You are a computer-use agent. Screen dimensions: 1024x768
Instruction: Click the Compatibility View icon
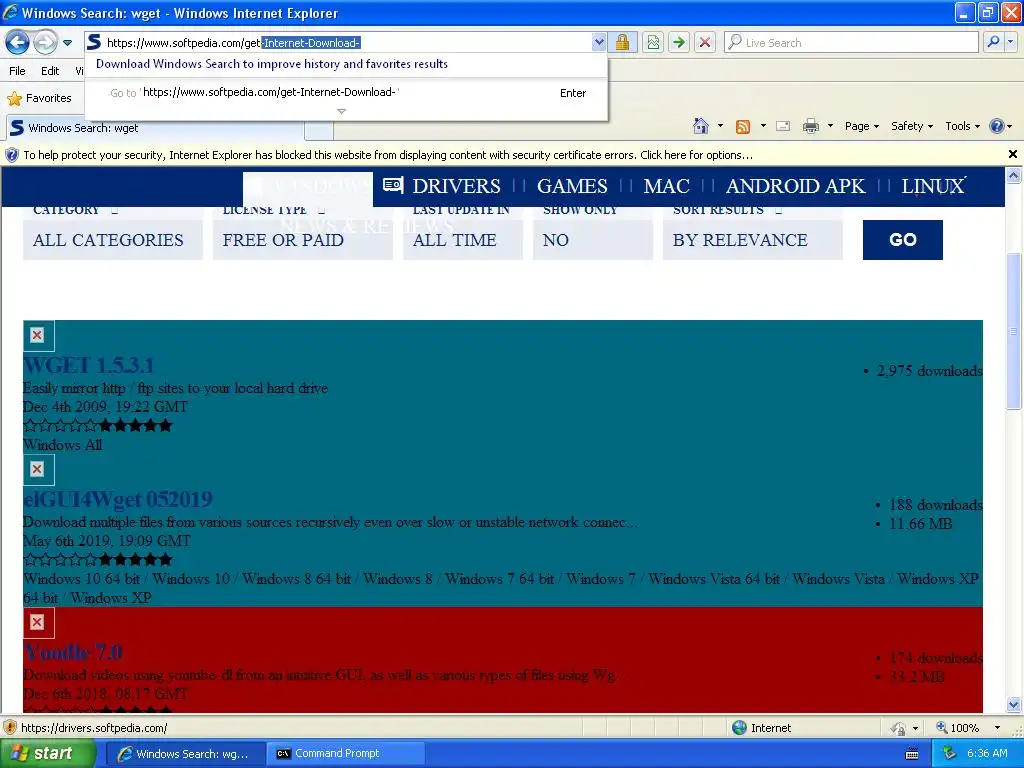(653, 42)
